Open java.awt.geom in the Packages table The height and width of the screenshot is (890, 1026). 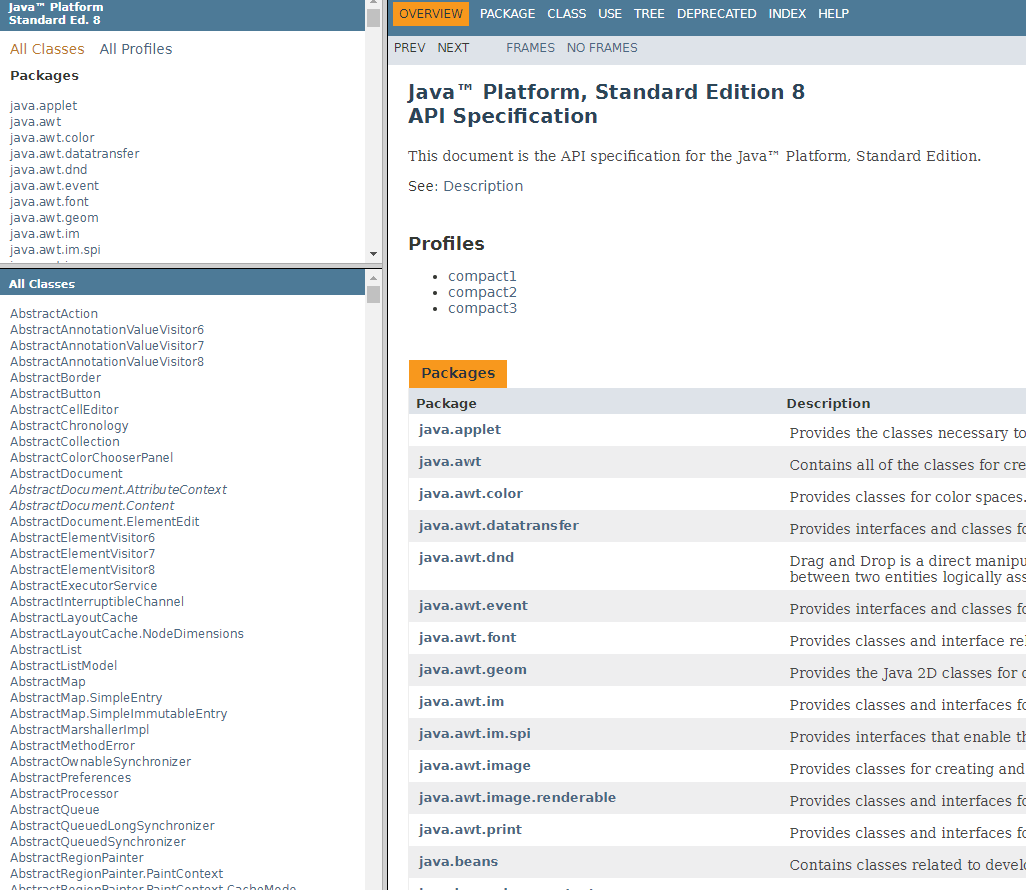coord(472,670)
